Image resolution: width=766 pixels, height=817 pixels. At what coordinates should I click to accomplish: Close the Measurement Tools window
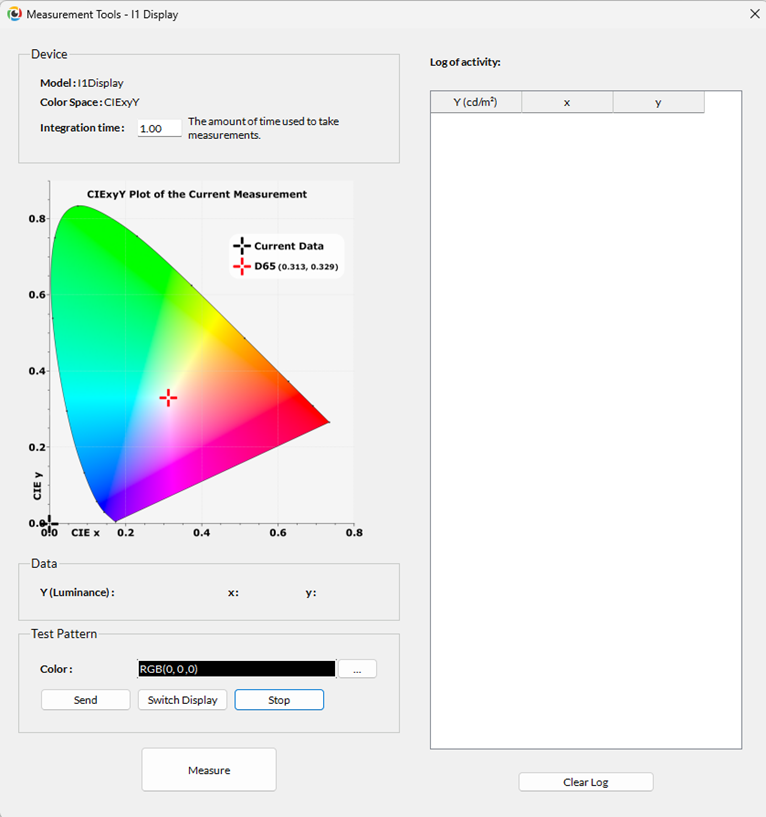(x=753, y=14)
